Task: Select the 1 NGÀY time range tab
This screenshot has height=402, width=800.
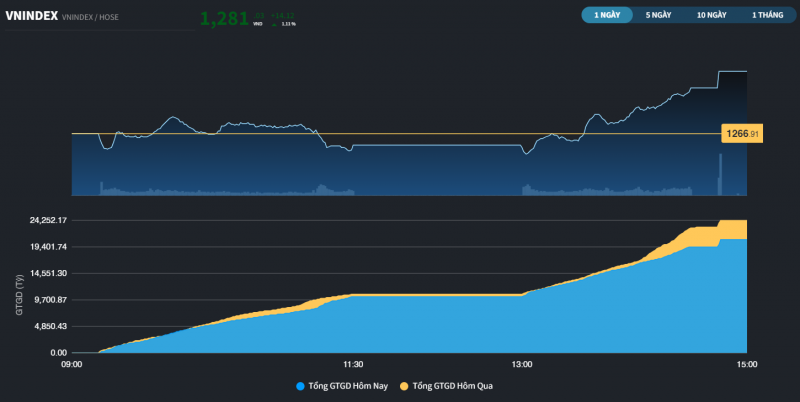Action: 606,15
